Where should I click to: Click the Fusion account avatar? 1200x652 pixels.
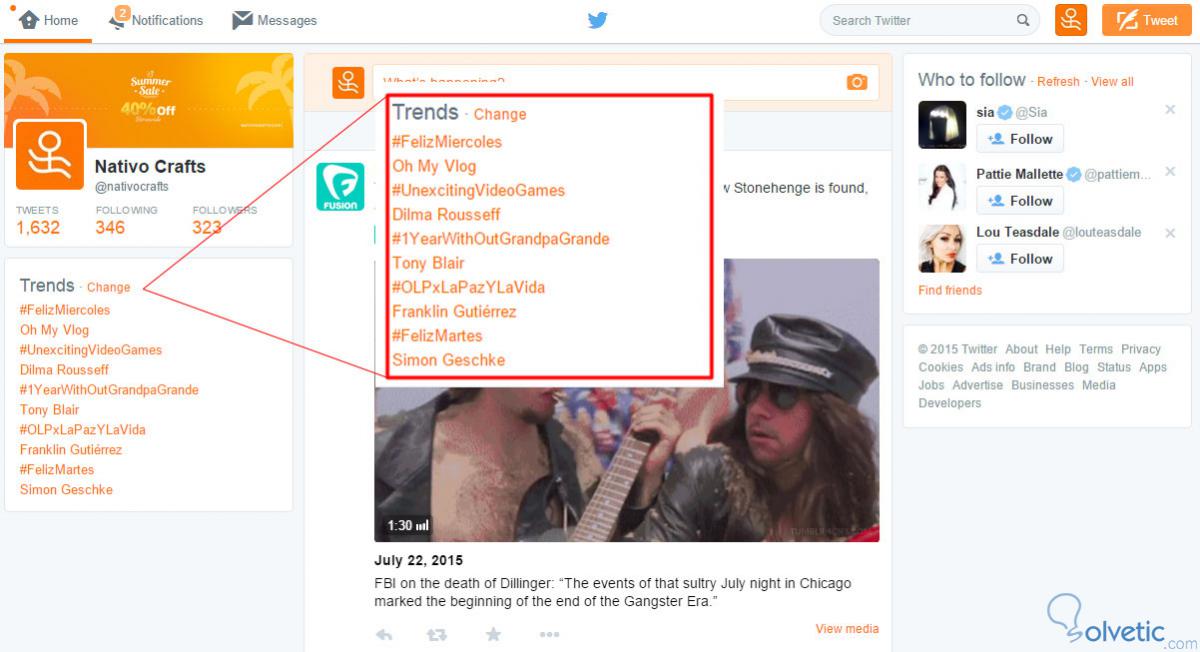click(x=340, y=187)
